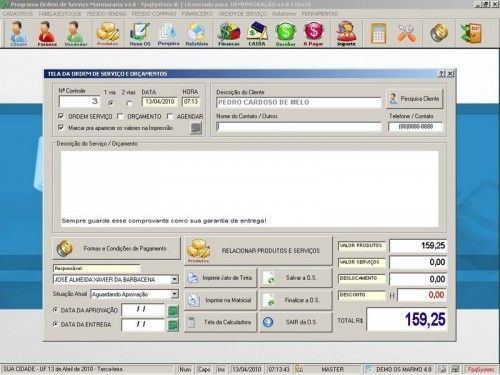The image size is (500, 375).
Task: Open the Vendedor toolbar icon
Action: 76,33
